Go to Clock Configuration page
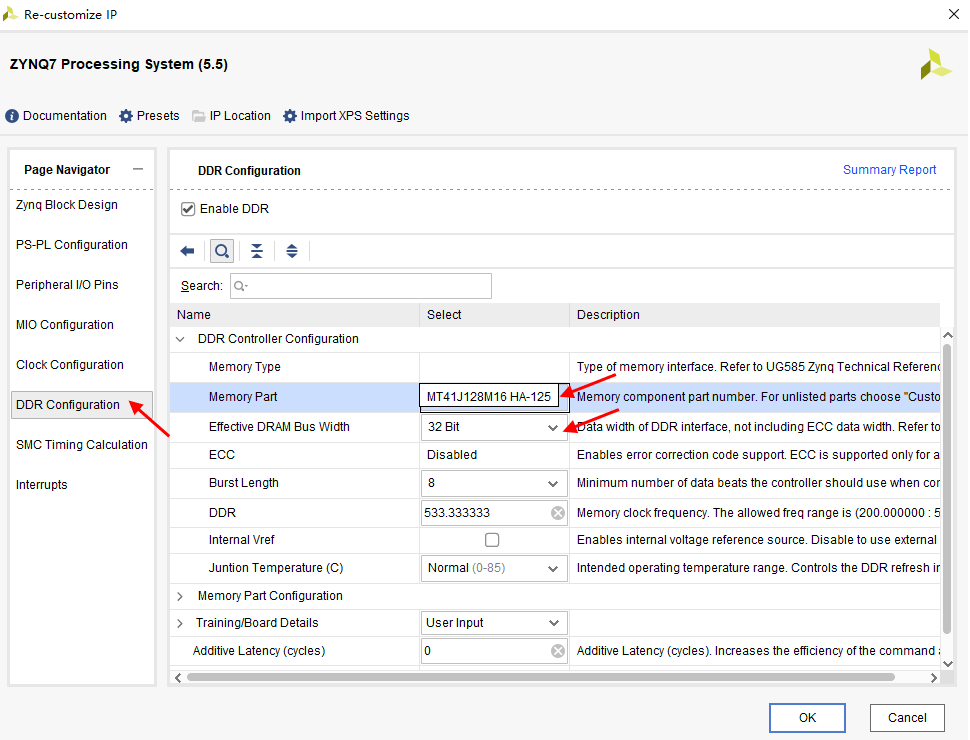This screenshot has width=970, height=740. 70,365
